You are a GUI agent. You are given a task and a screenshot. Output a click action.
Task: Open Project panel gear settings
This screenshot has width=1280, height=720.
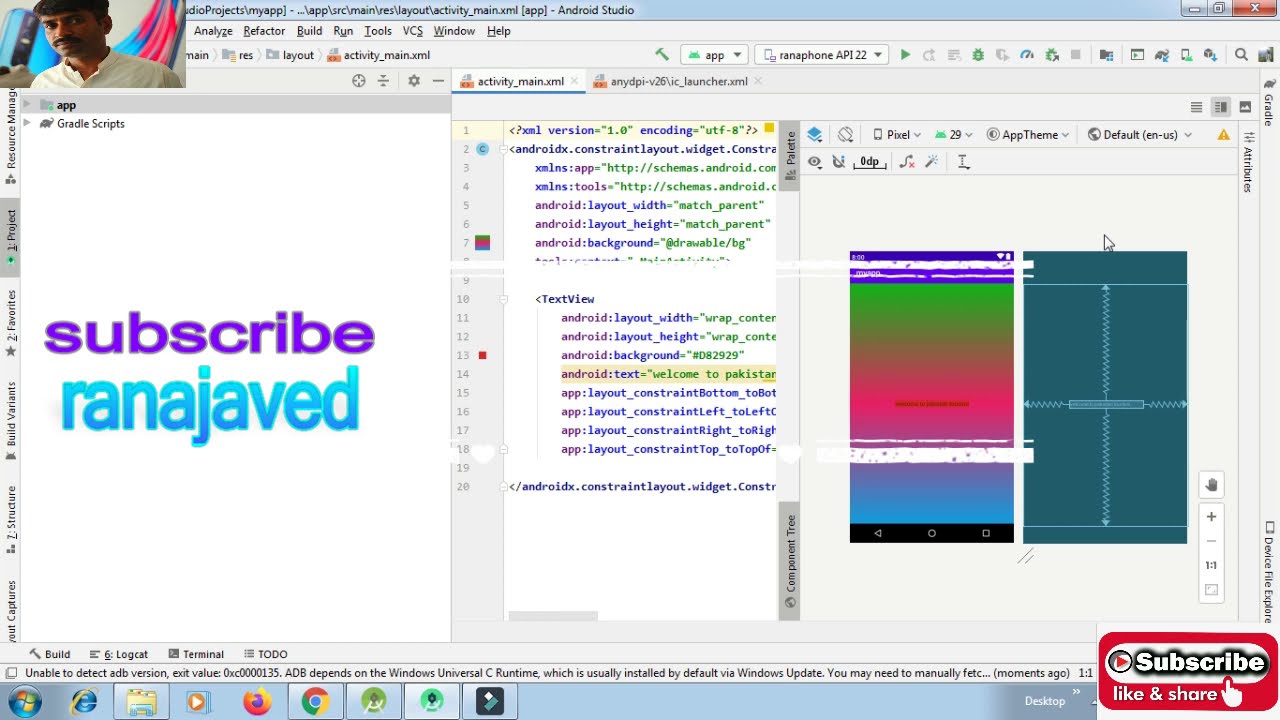click(414, 81)
